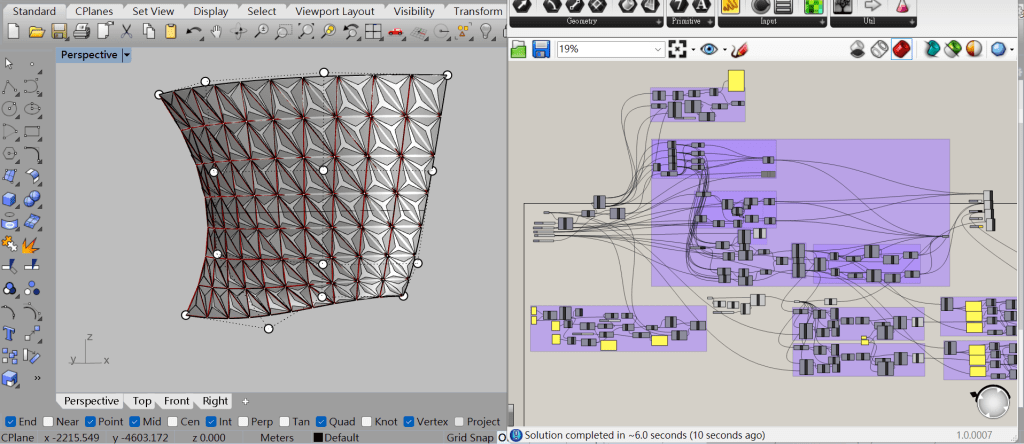Open dropdown arrow next to zoom extents icon

692,49
